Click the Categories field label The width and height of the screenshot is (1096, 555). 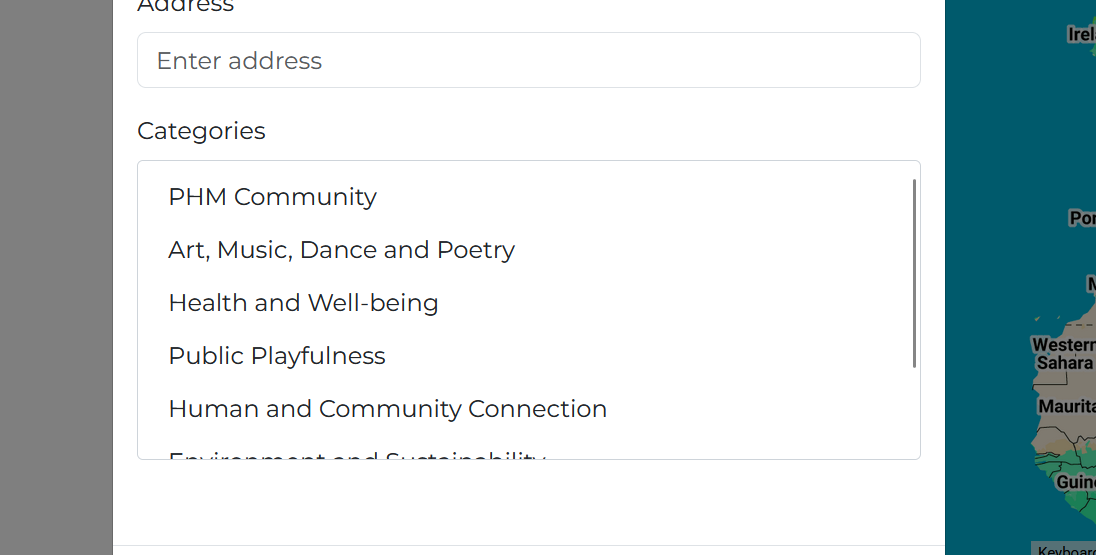point(201,131)
